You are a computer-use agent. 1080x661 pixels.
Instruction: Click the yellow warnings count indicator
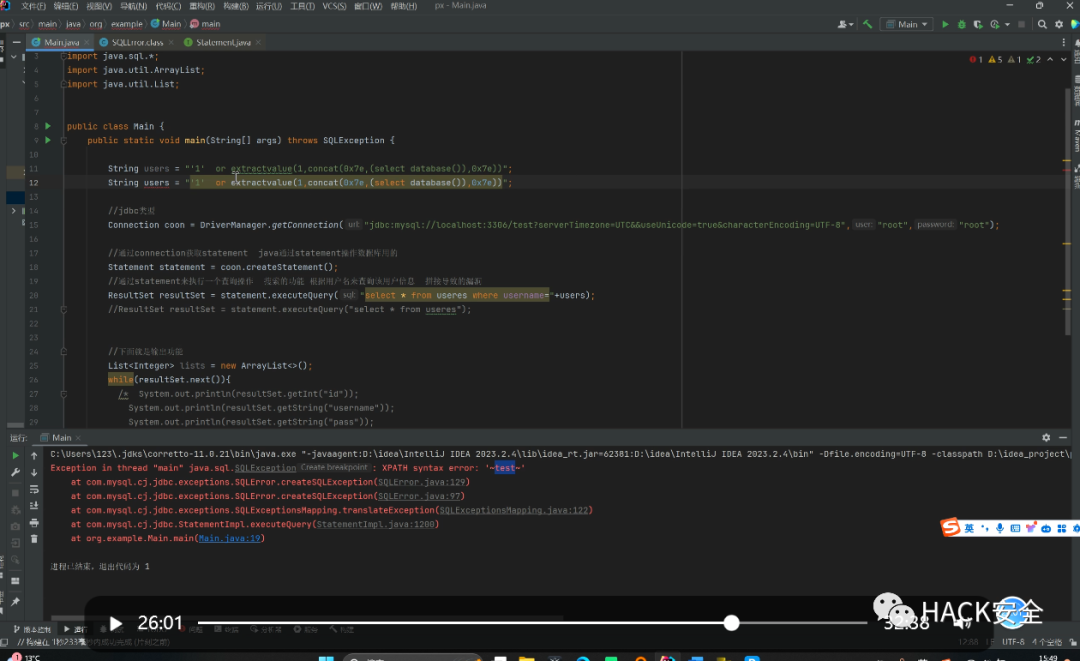(995, 60)
